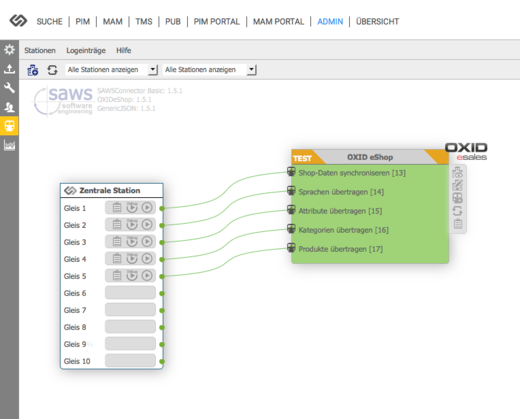Click the 'Gleis 9' track label
The width and height of the screenshot is (520, 419).
[x=75, y=344]
